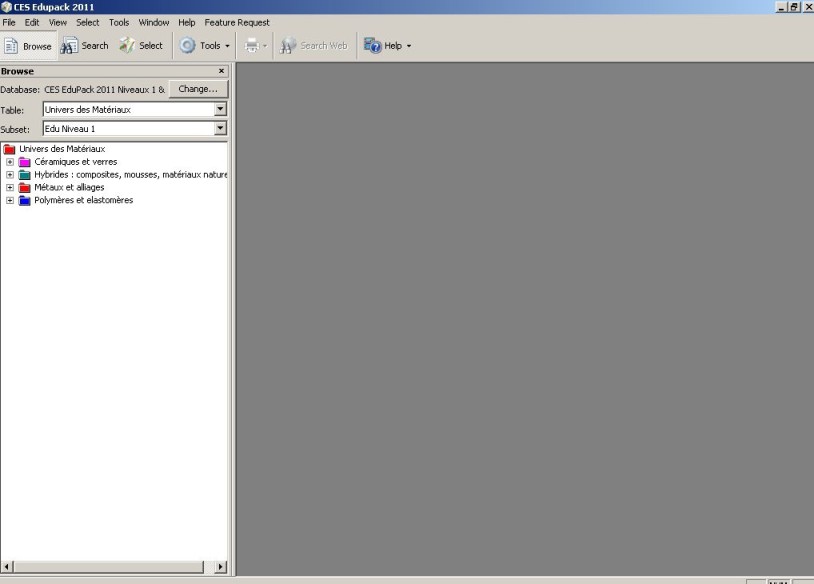This screenshot has width=814, height=584.
Task: Select Hybrides : composites, mousses tree item
Action: (x=130, y=175)
